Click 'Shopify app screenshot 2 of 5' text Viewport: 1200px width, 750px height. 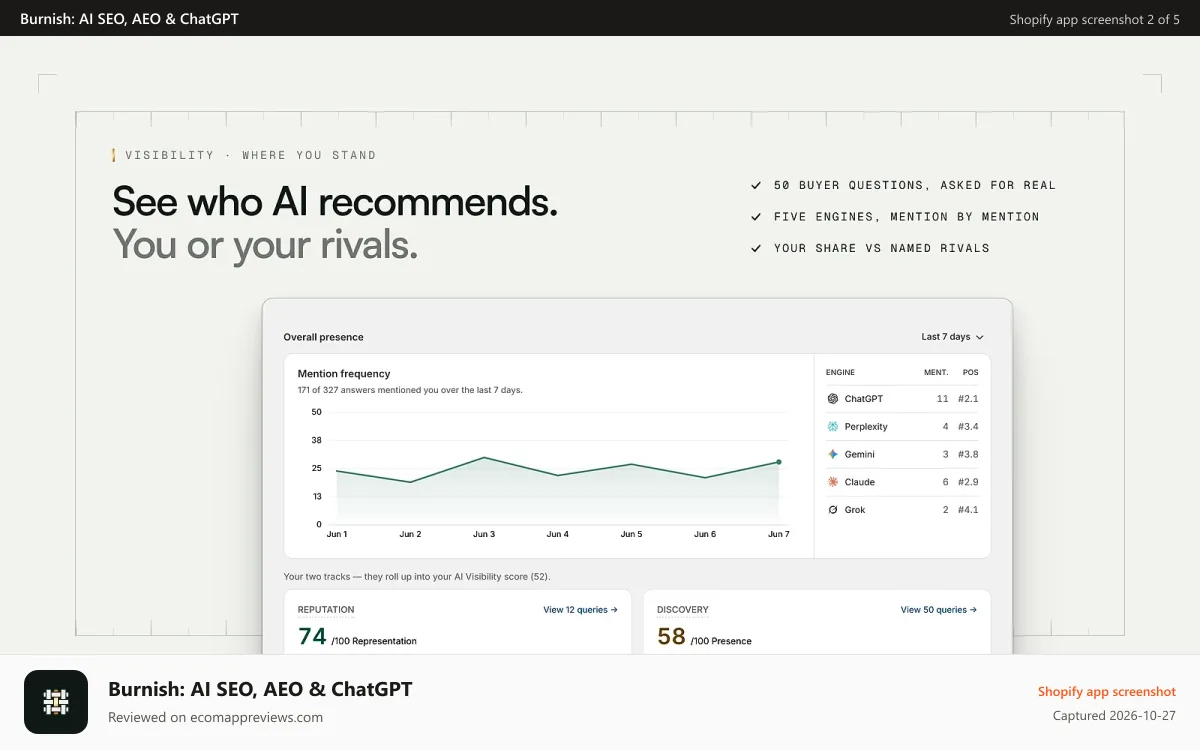click(x=1094, y=19)
